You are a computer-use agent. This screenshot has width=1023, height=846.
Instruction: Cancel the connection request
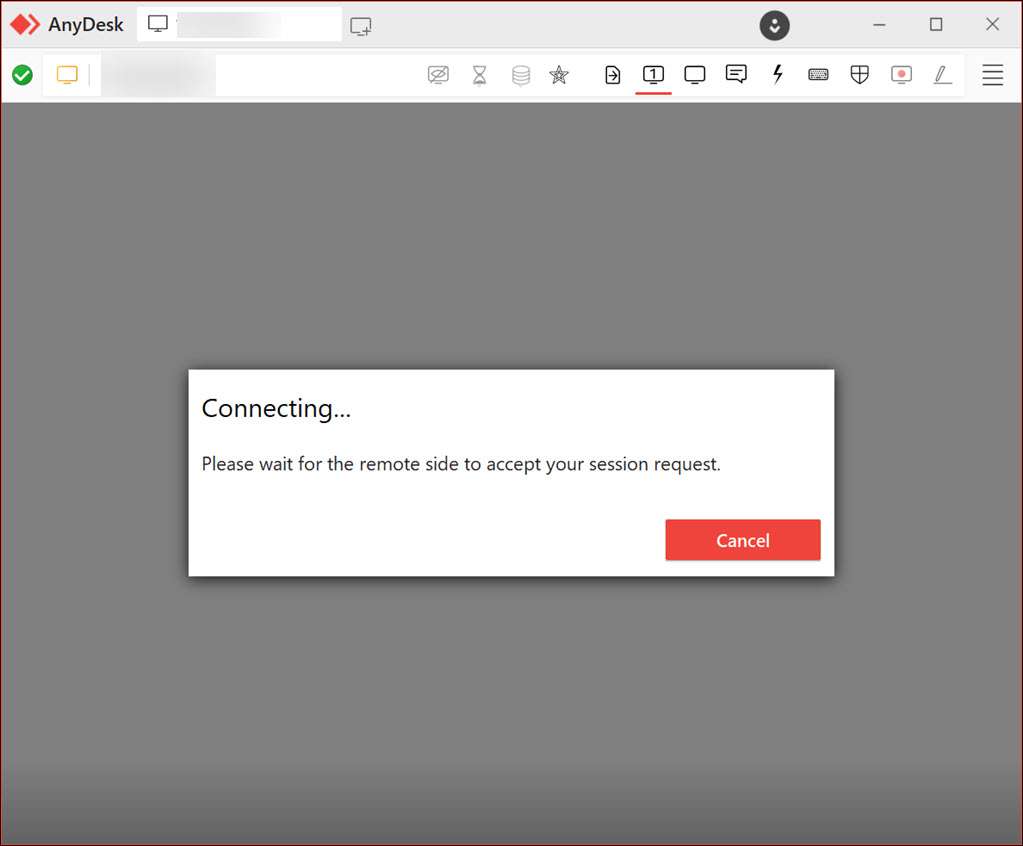(x=742, y=539)
